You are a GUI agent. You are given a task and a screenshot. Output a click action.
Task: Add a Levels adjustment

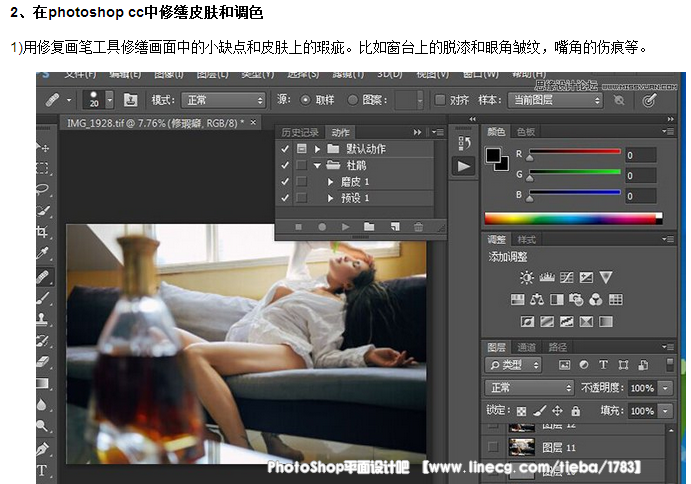[x=547, y=277]
